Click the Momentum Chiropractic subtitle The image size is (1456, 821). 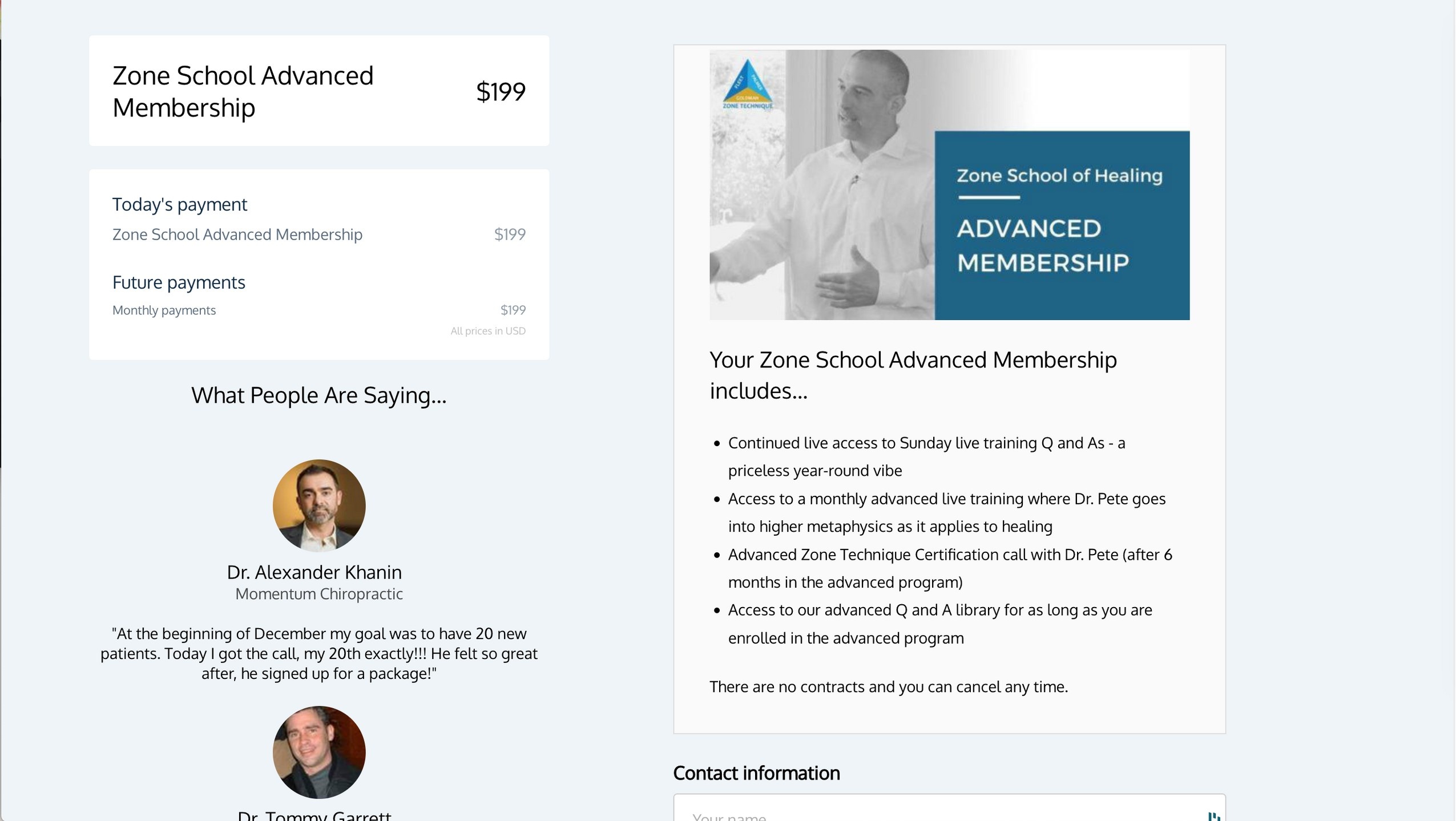click(319, 594)
